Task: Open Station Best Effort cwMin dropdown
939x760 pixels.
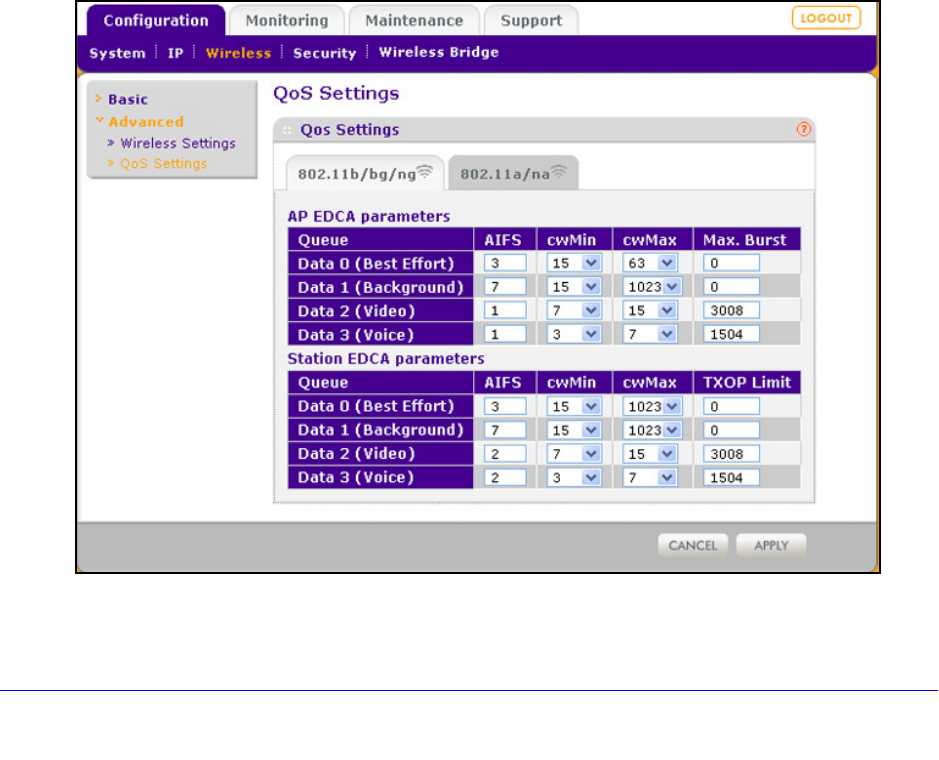Action: (x=574, y=406)
